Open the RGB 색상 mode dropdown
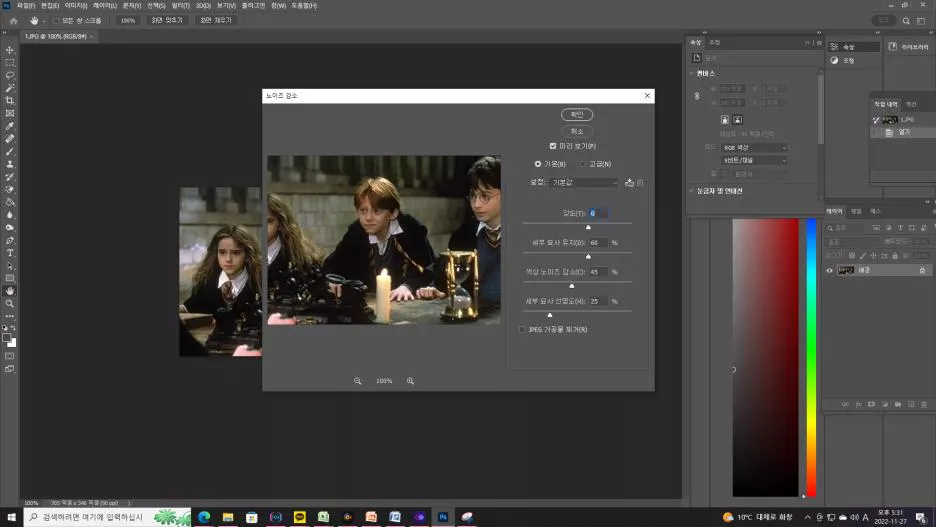The image size is (936, 527). click(754, 148)
